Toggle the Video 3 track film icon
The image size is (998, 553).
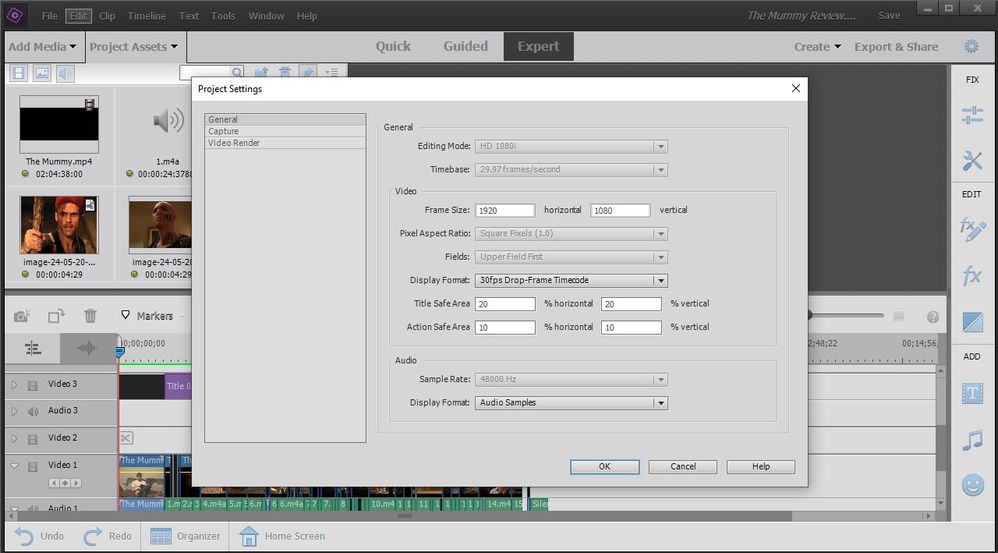coord(32,385)
